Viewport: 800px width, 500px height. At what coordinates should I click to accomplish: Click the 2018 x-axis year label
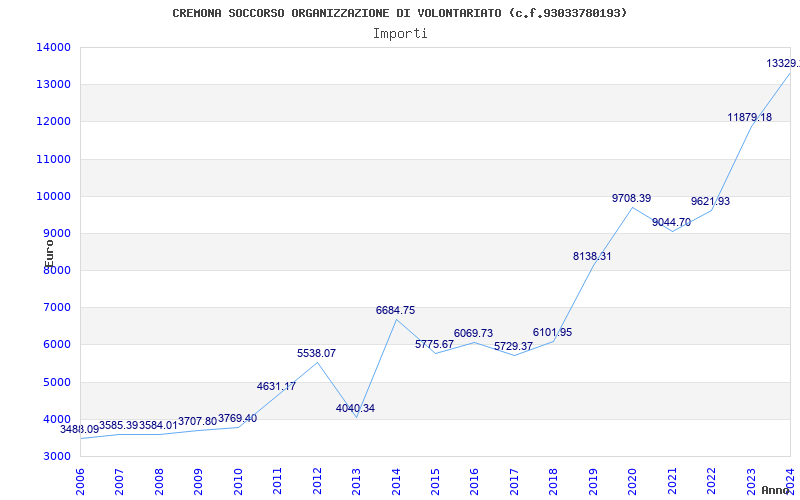tap(554, 482)
